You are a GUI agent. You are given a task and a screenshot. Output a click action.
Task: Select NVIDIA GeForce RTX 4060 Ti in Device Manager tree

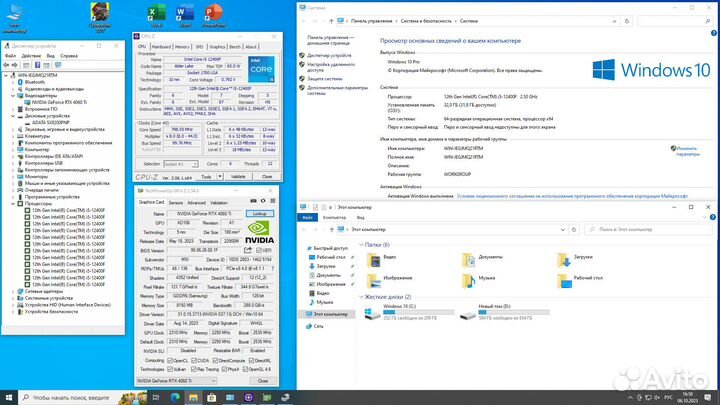tap(59, 102)
